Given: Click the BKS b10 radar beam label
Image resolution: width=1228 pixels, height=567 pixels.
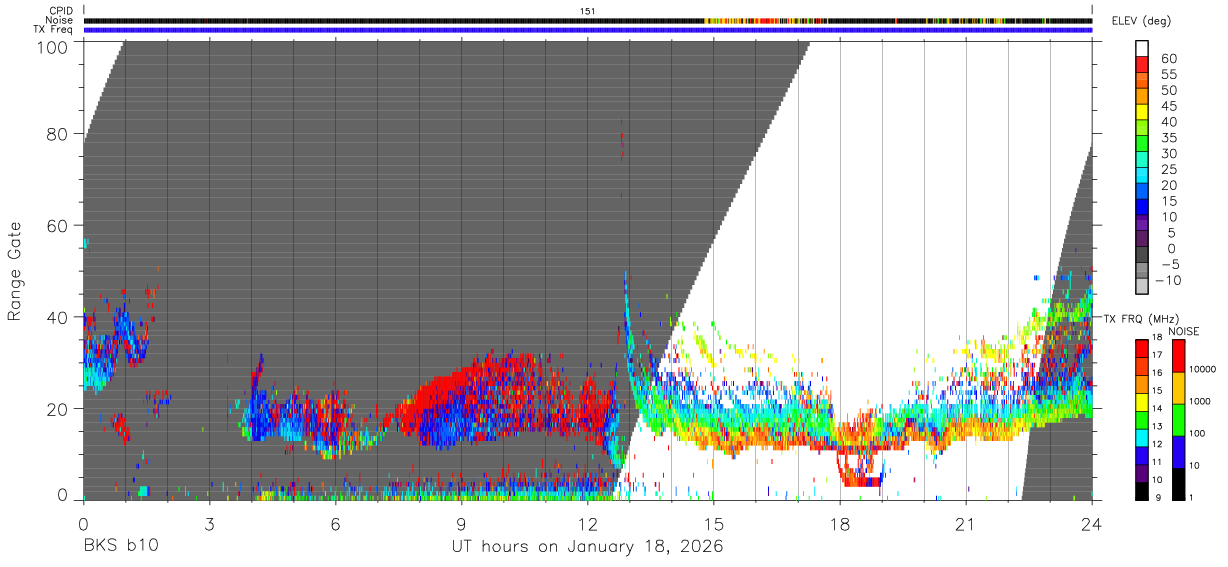Looking at the screenshot, I should [x=120, y=547].
